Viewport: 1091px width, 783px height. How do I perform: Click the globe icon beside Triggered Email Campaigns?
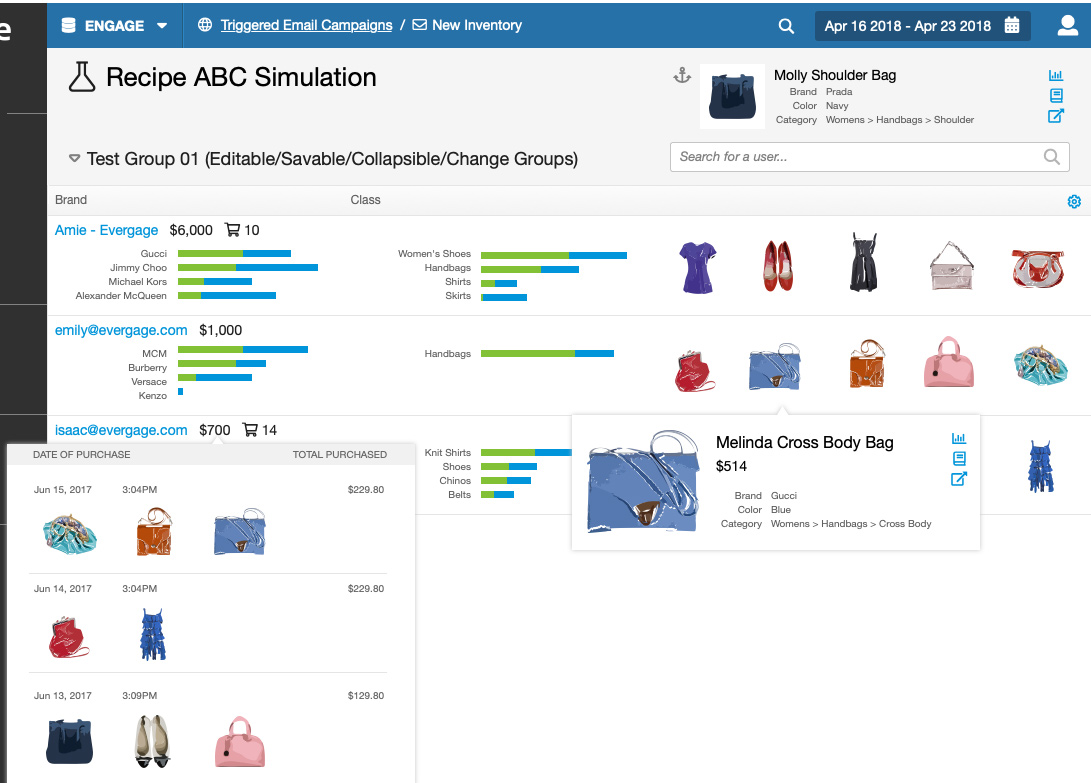205,25
